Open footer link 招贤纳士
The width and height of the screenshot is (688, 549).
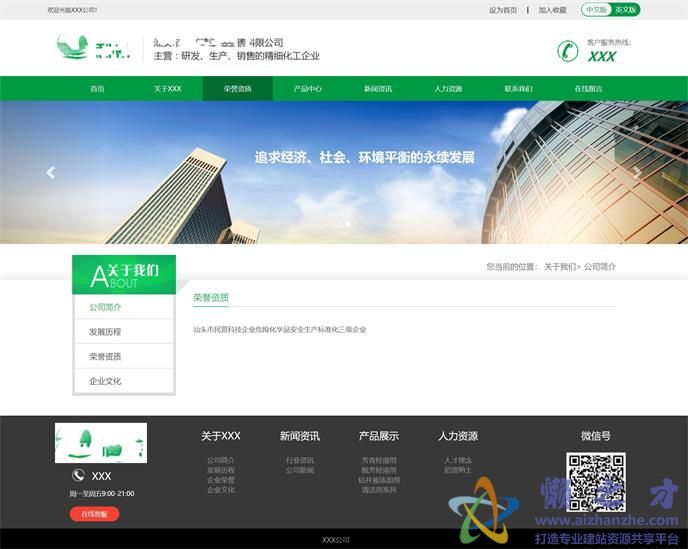(458, 470)
